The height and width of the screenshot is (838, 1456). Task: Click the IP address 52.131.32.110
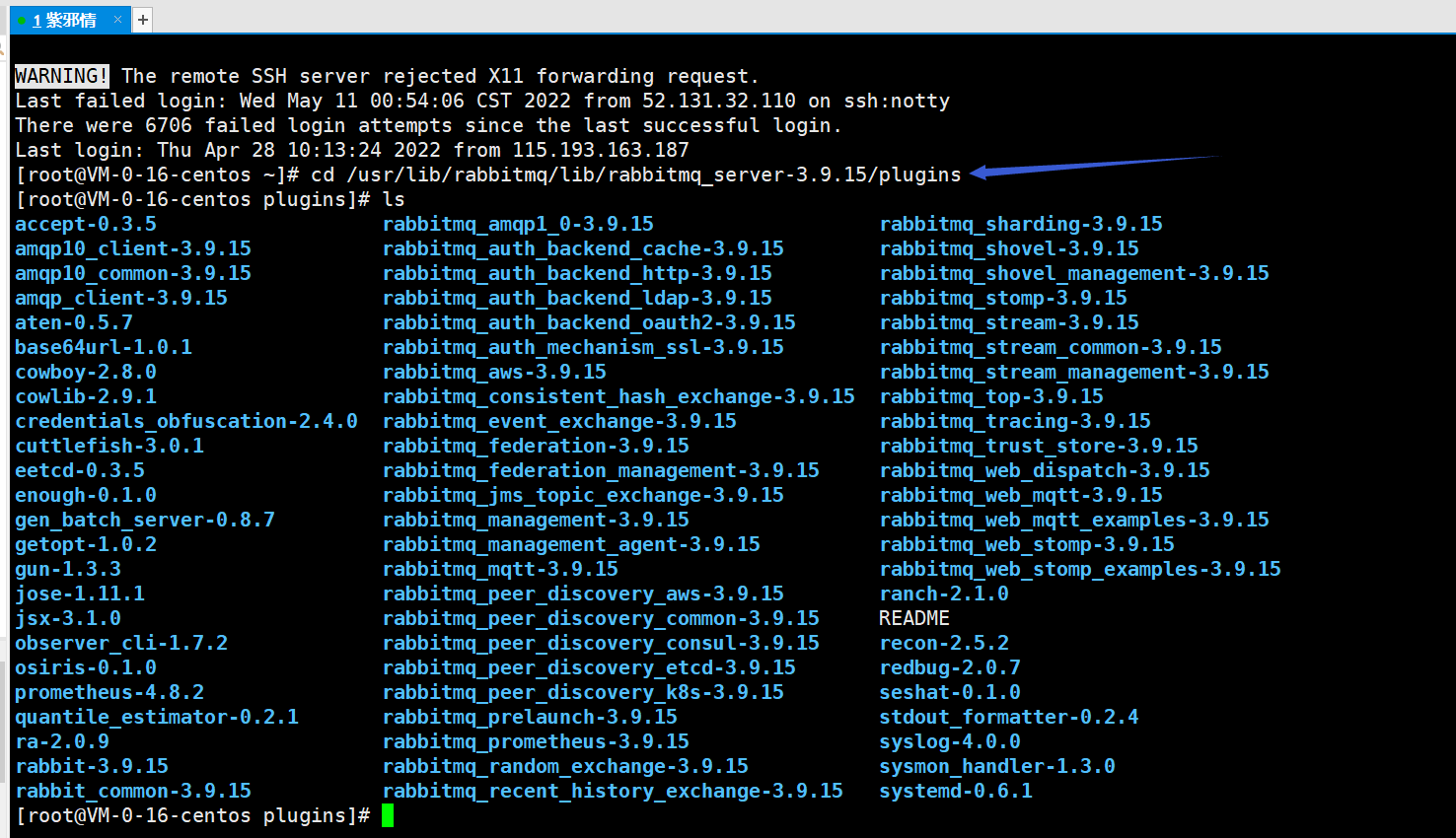(719, 101)
